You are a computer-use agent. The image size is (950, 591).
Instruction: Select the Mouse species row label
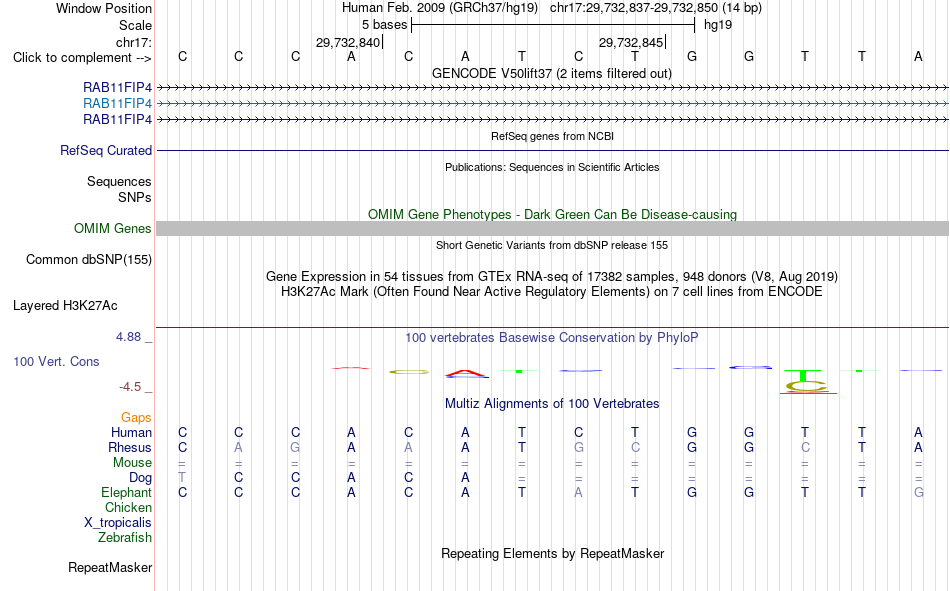point(132,462)
